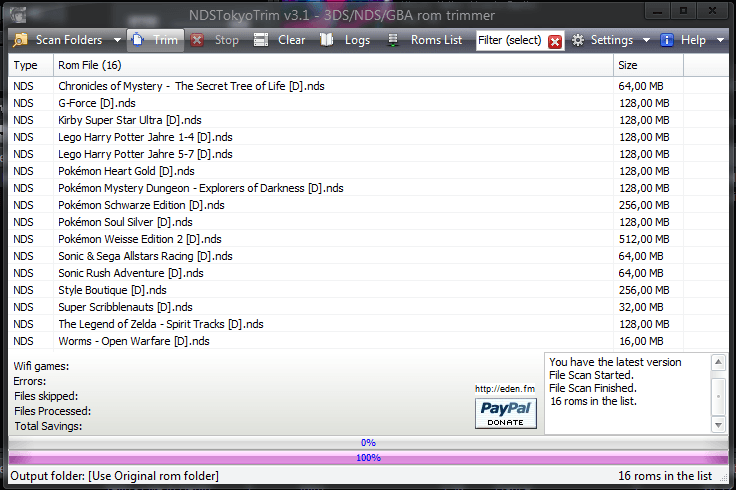Minimize the NDSTokyoTrim window
Viewport: 736px width, 490px height.
(x=657, y=11)
